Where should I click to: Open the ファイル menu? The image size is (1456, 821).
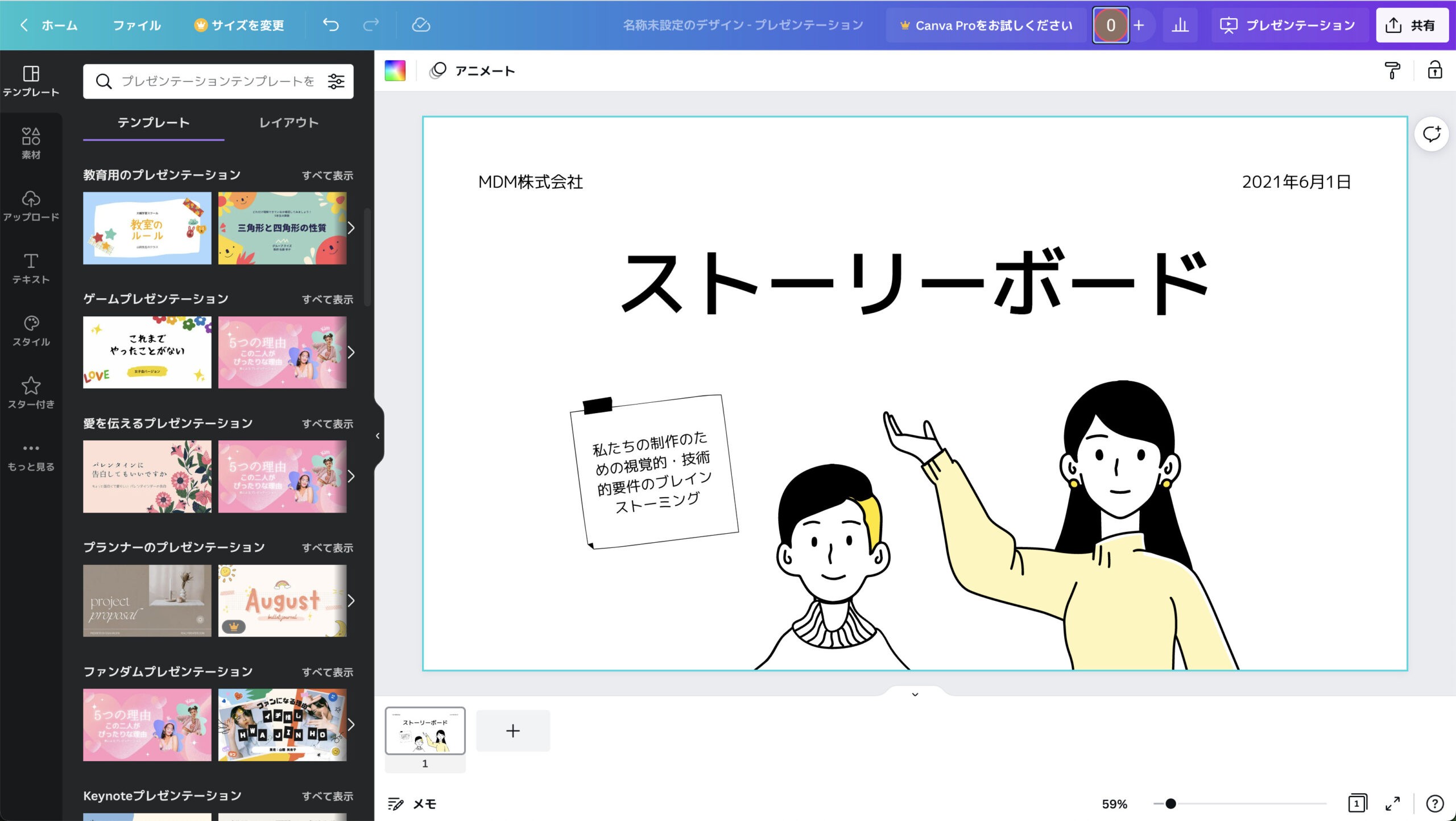(137, 25)
